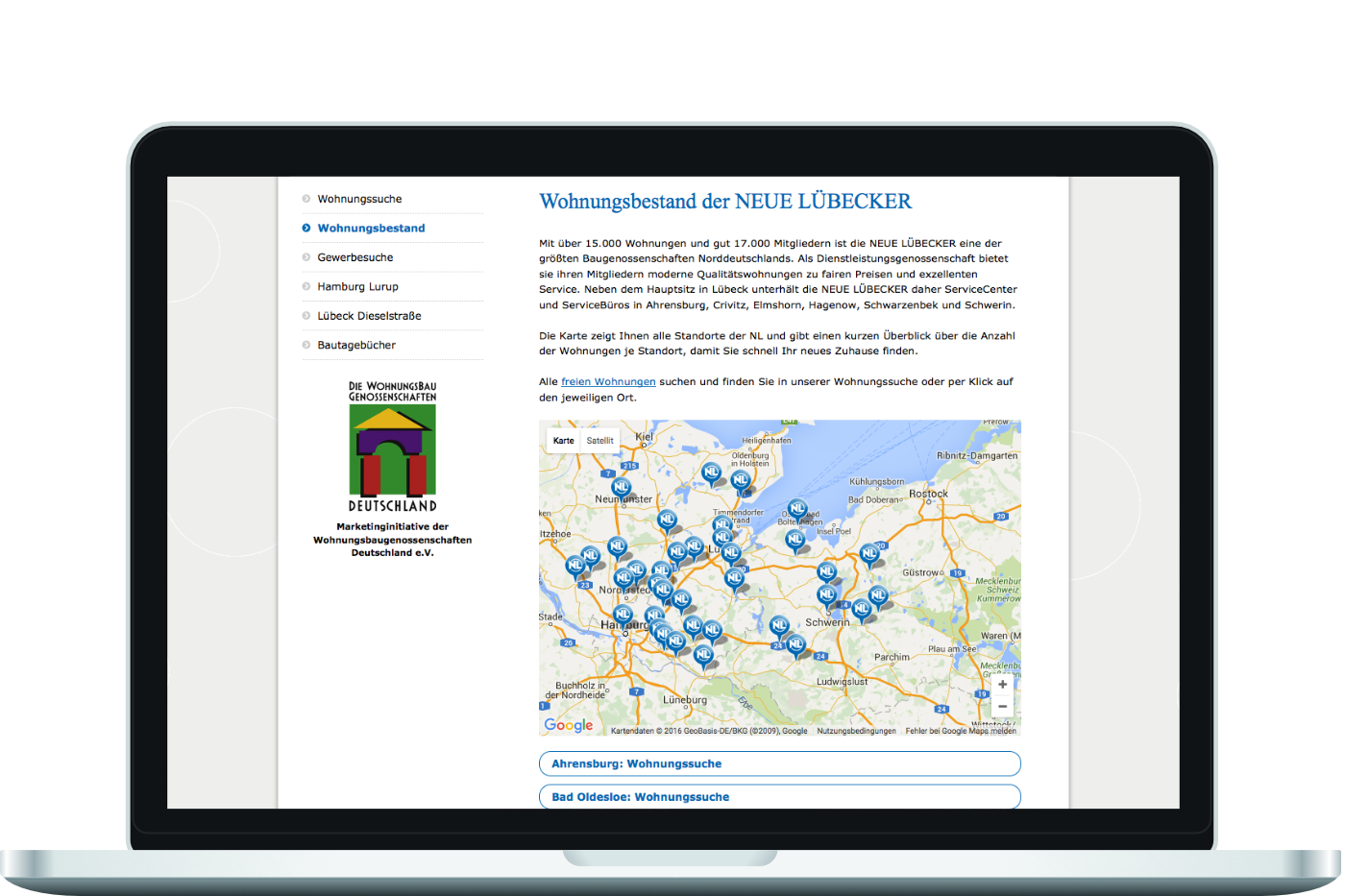This screenshot has height=896, width=1345.
Task: Open Bautagebücher sidebar entry
Action: tap(356, 345)
